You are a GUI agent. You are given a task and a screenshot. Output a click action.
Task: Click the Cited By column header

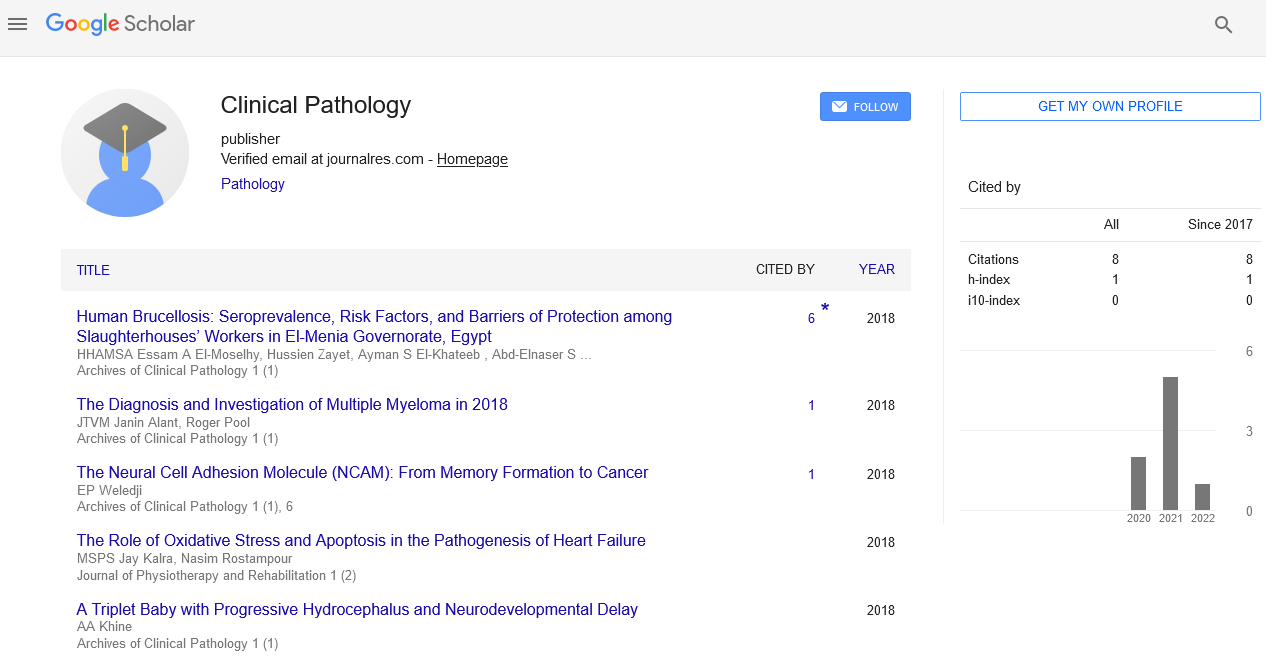(785, 270)
